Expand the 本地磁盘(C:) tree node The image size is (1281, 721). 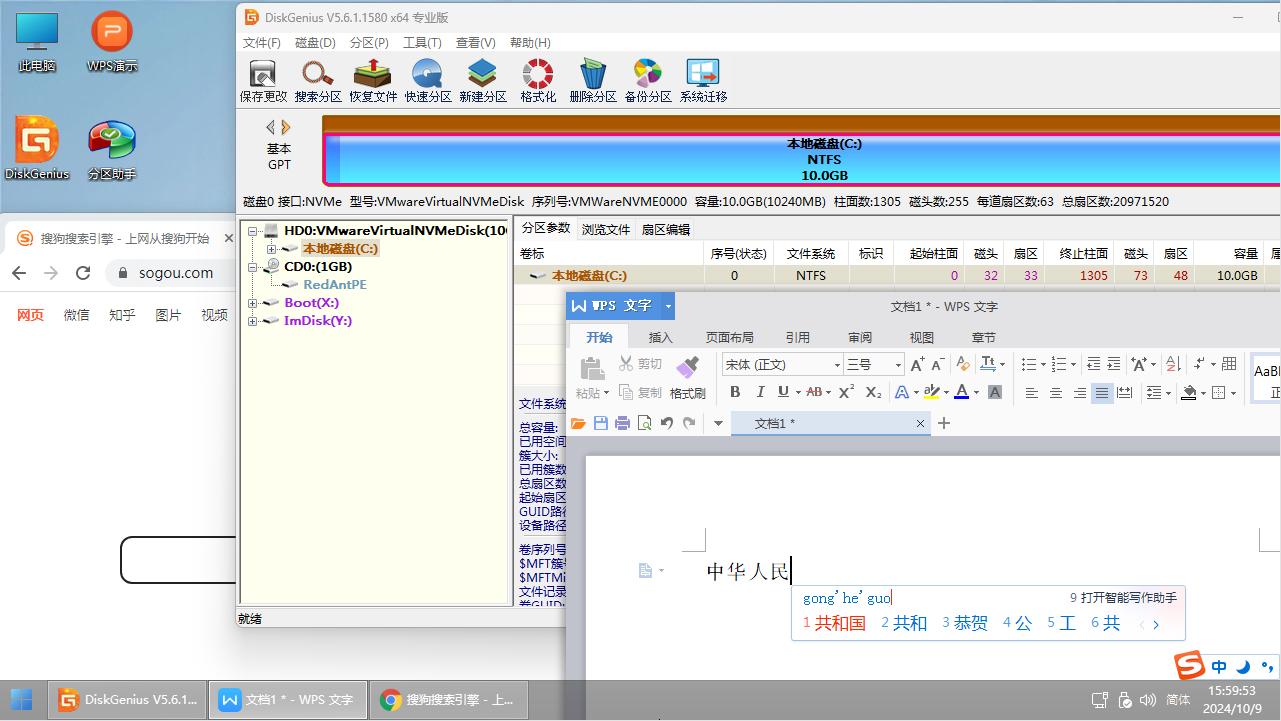(271, 249)
